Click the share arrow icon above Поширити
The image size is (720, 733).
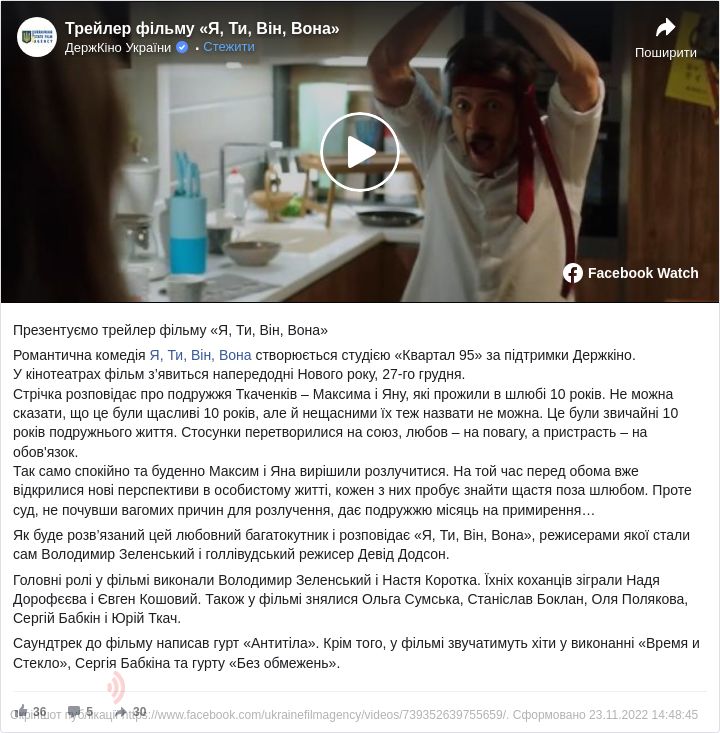665,28
